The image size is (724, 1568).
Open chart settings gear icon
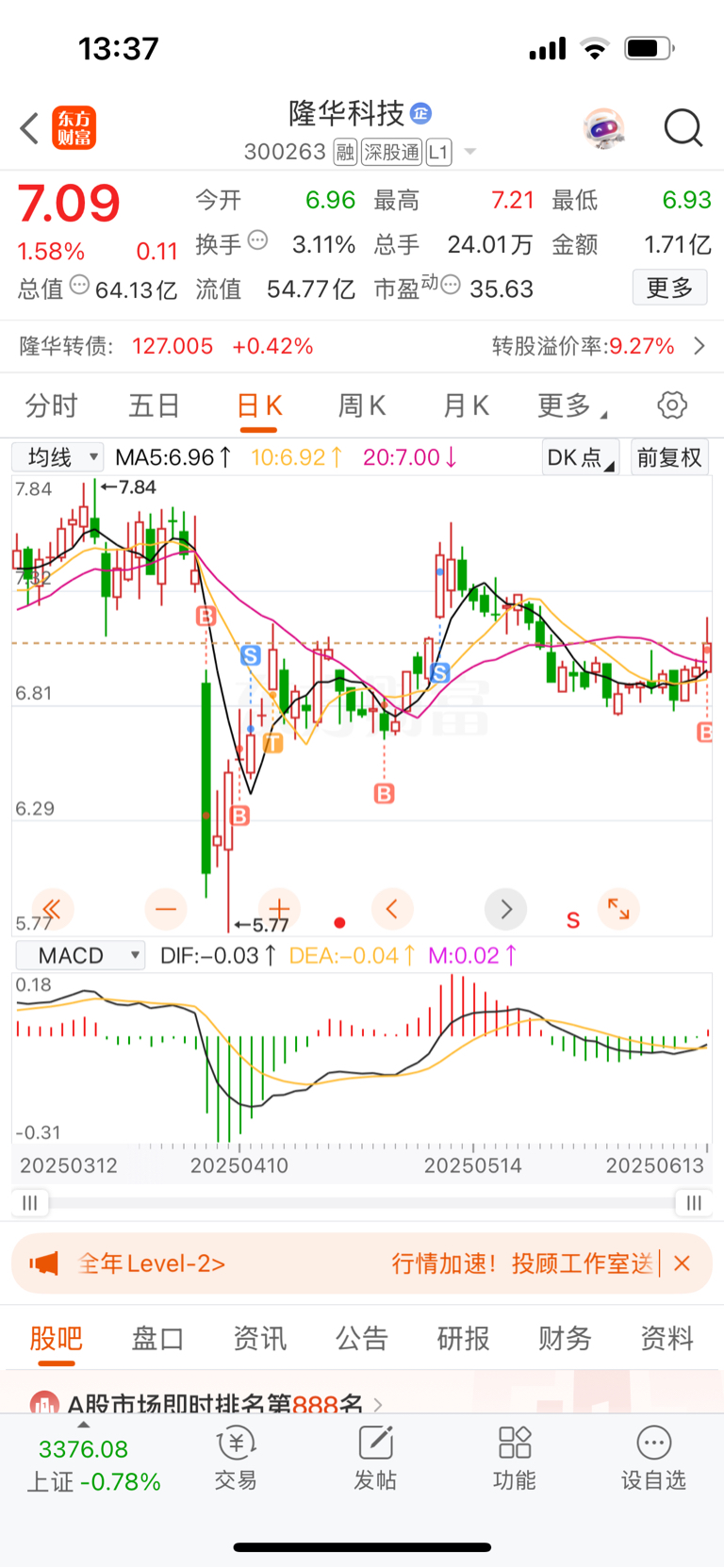672,405
